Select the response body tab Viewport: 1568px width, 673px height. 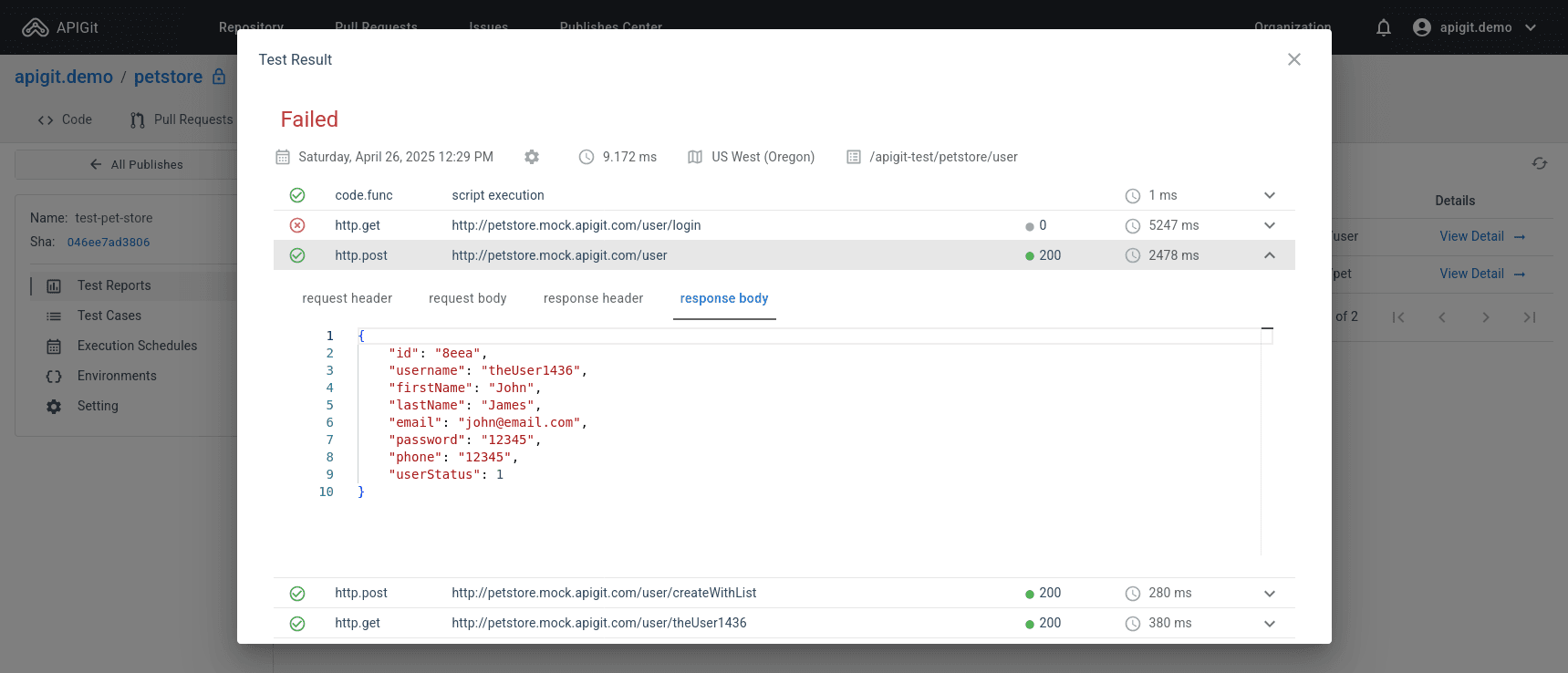pos(724,298)
